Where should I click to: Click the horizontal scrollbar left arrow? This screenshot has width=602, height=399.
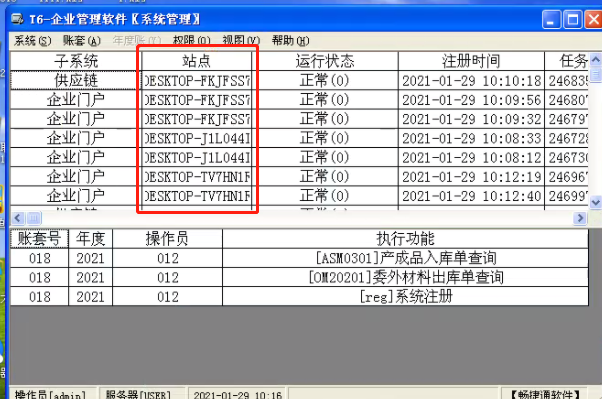[x=18, y=219]
